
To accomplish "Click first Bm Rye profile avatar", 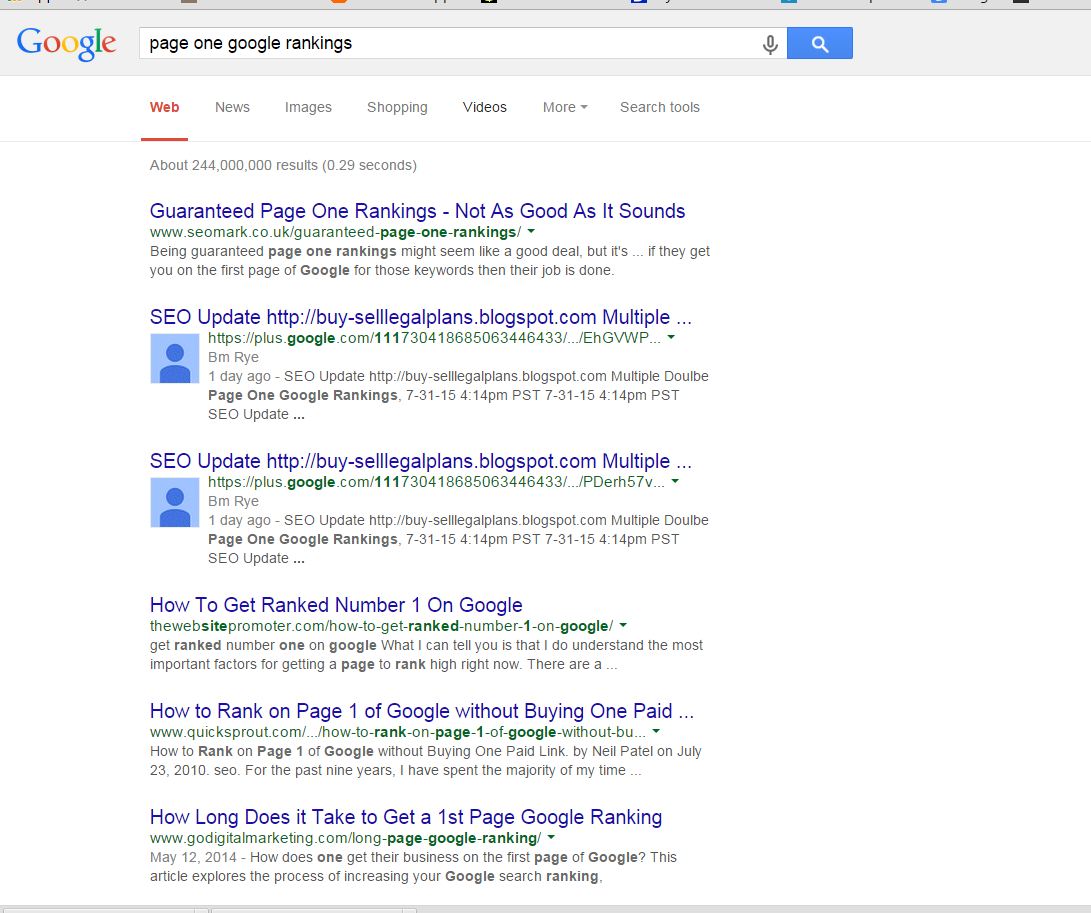I will (175, 358).
